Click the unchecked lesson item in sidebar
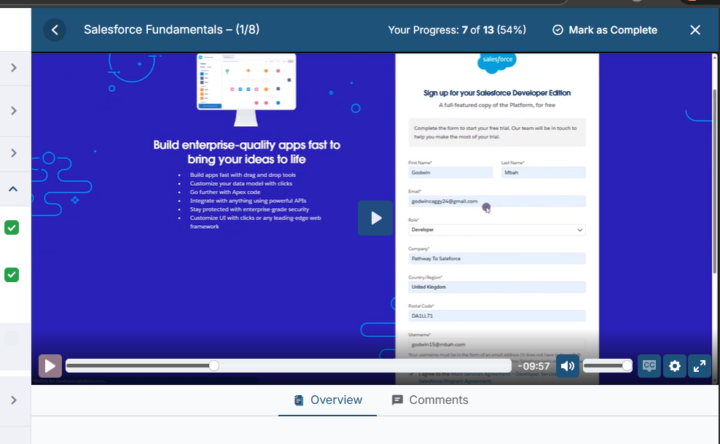Image resolution: width=720 pixels, height=444 pixels. coord(11,338)
